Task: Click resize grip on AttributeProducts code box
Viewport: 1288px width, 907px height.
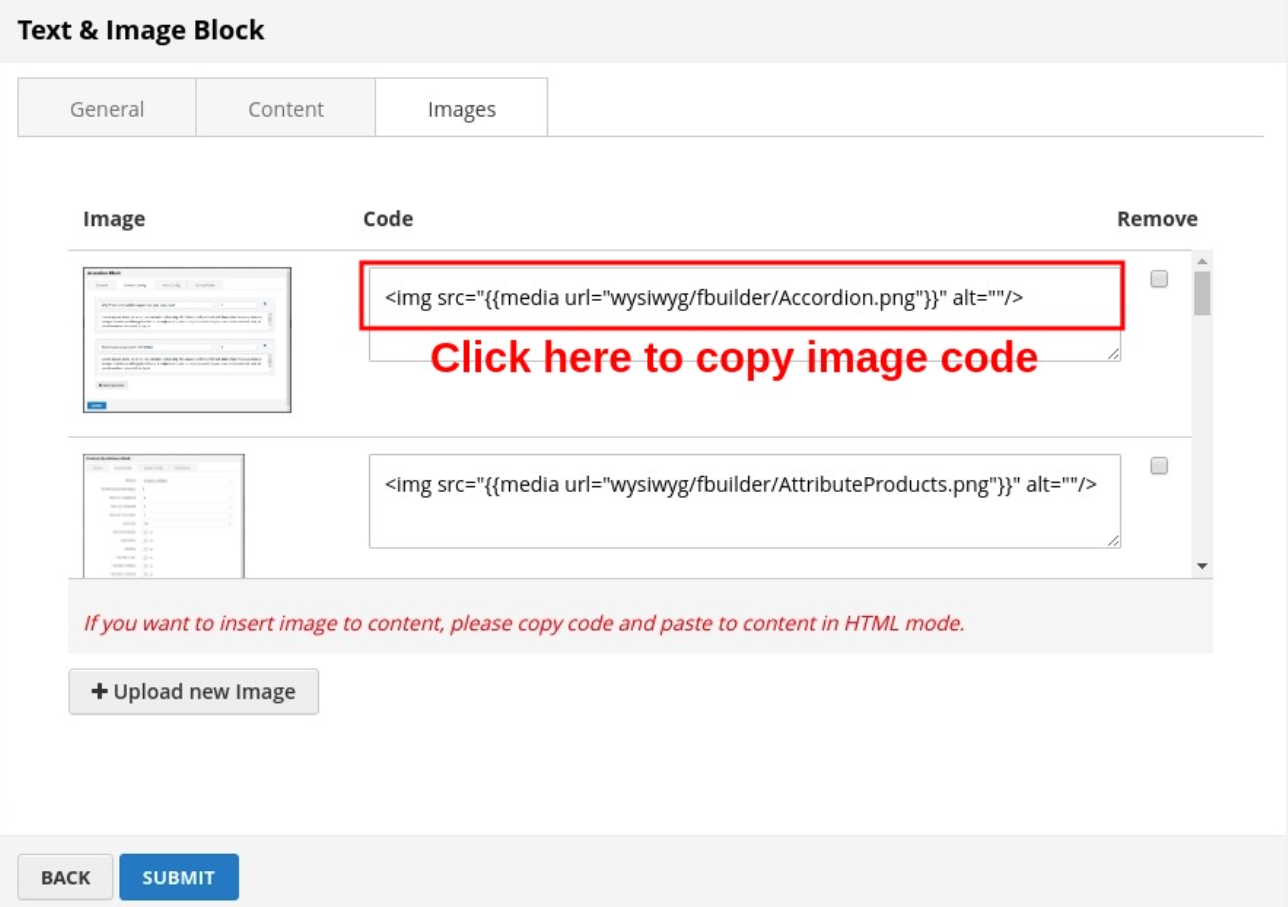Action: click(x=1113, y=541)
